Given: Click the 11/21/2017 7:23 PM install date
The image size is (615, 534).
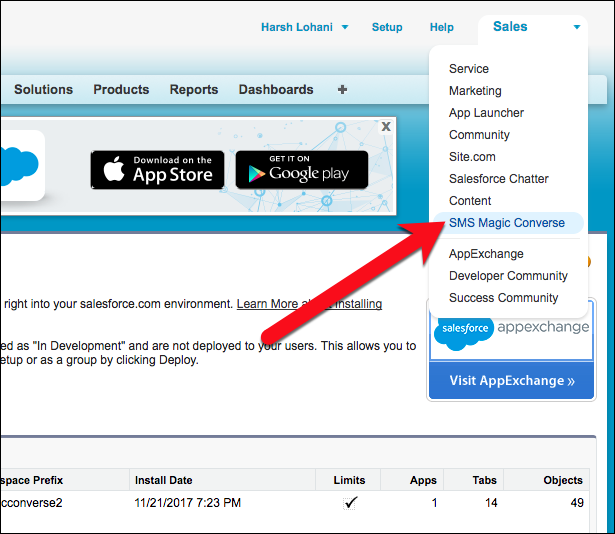Looking at the screenshot, I should (x=187, y=503).
